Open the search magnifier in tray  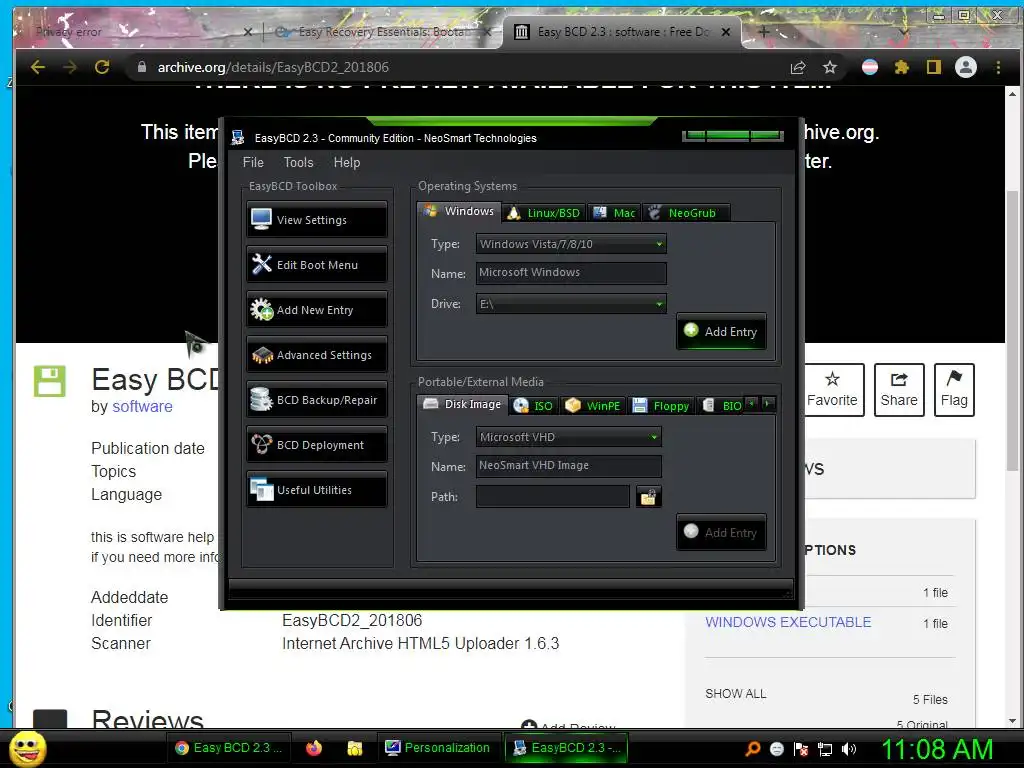pos(753,749)
